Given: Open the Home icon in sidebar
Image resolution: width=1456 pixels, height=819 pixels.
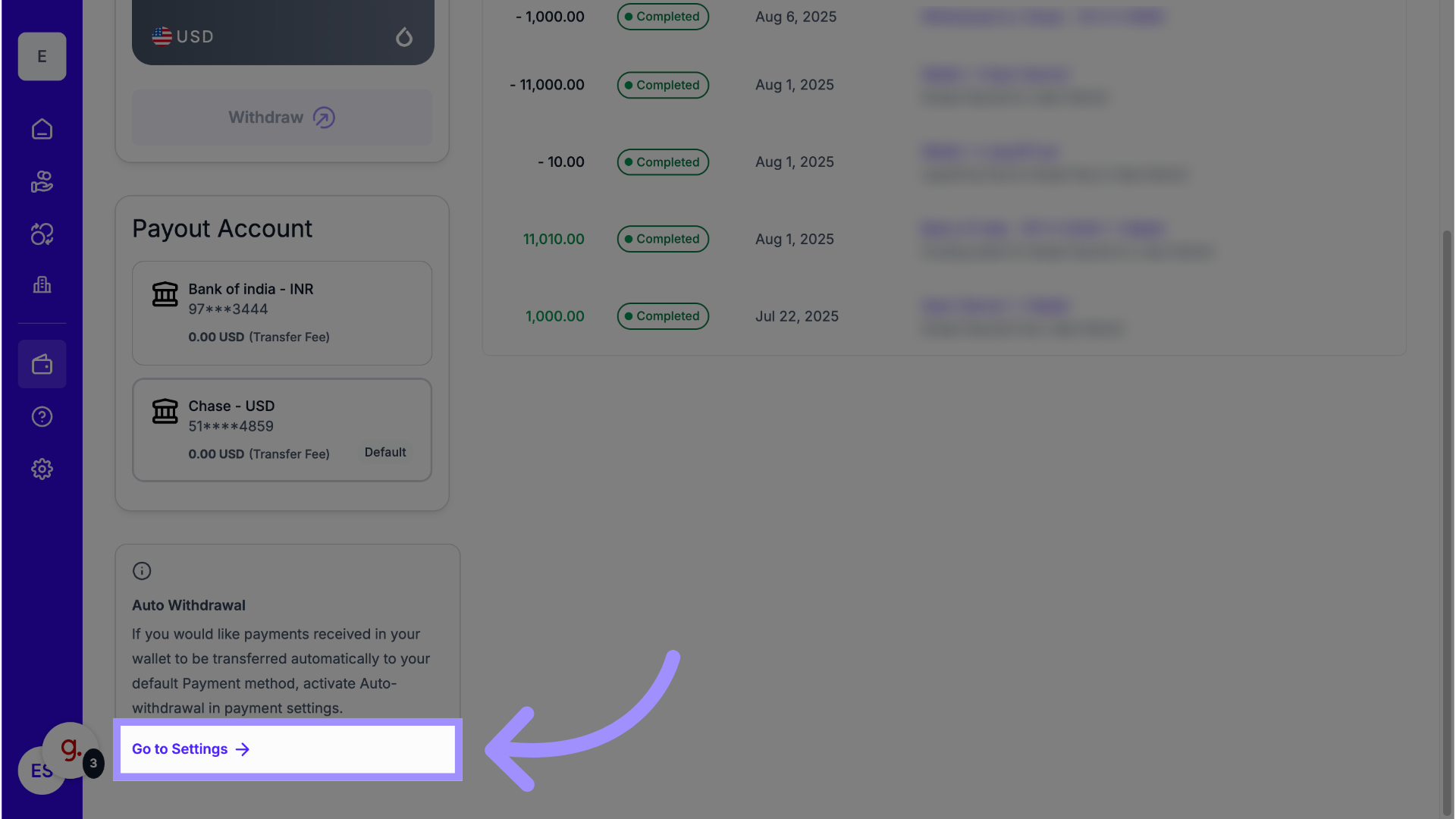Looking at the screenshot, I should 42,129.
